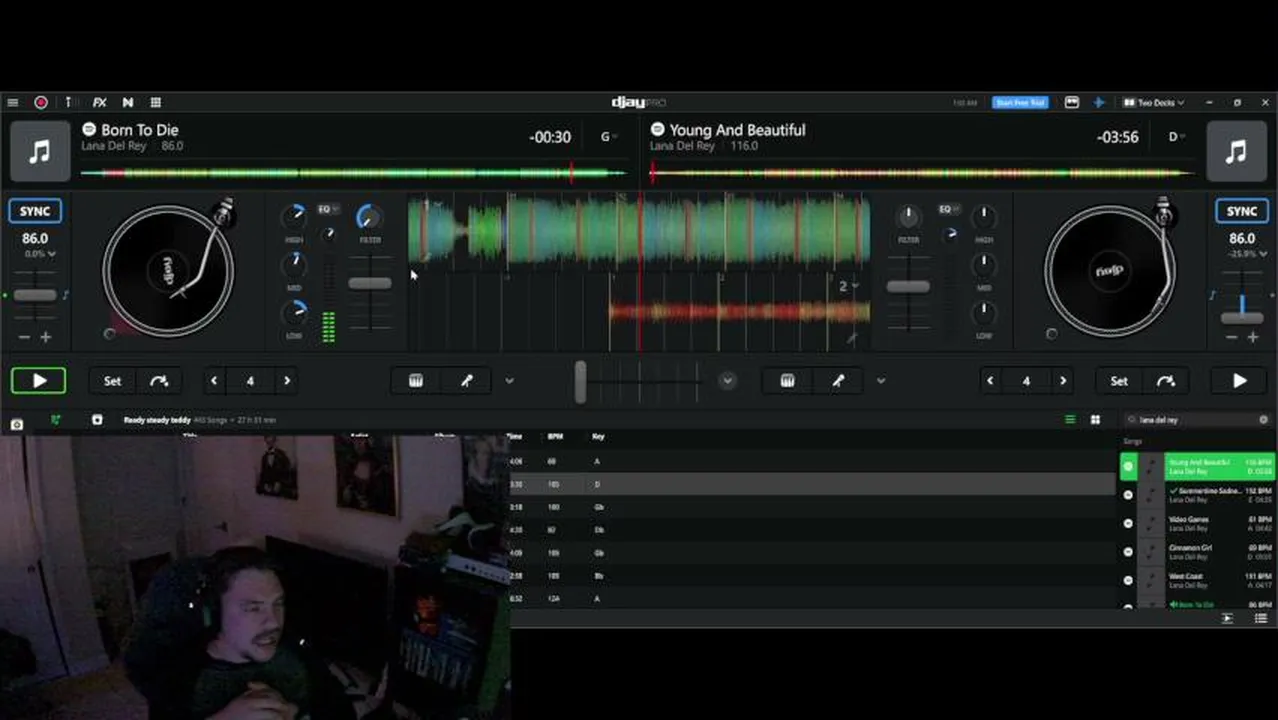Viewport: 1278px width, 720px height.
Task: Click left deck tempo plus button
Action: [45, 338]
